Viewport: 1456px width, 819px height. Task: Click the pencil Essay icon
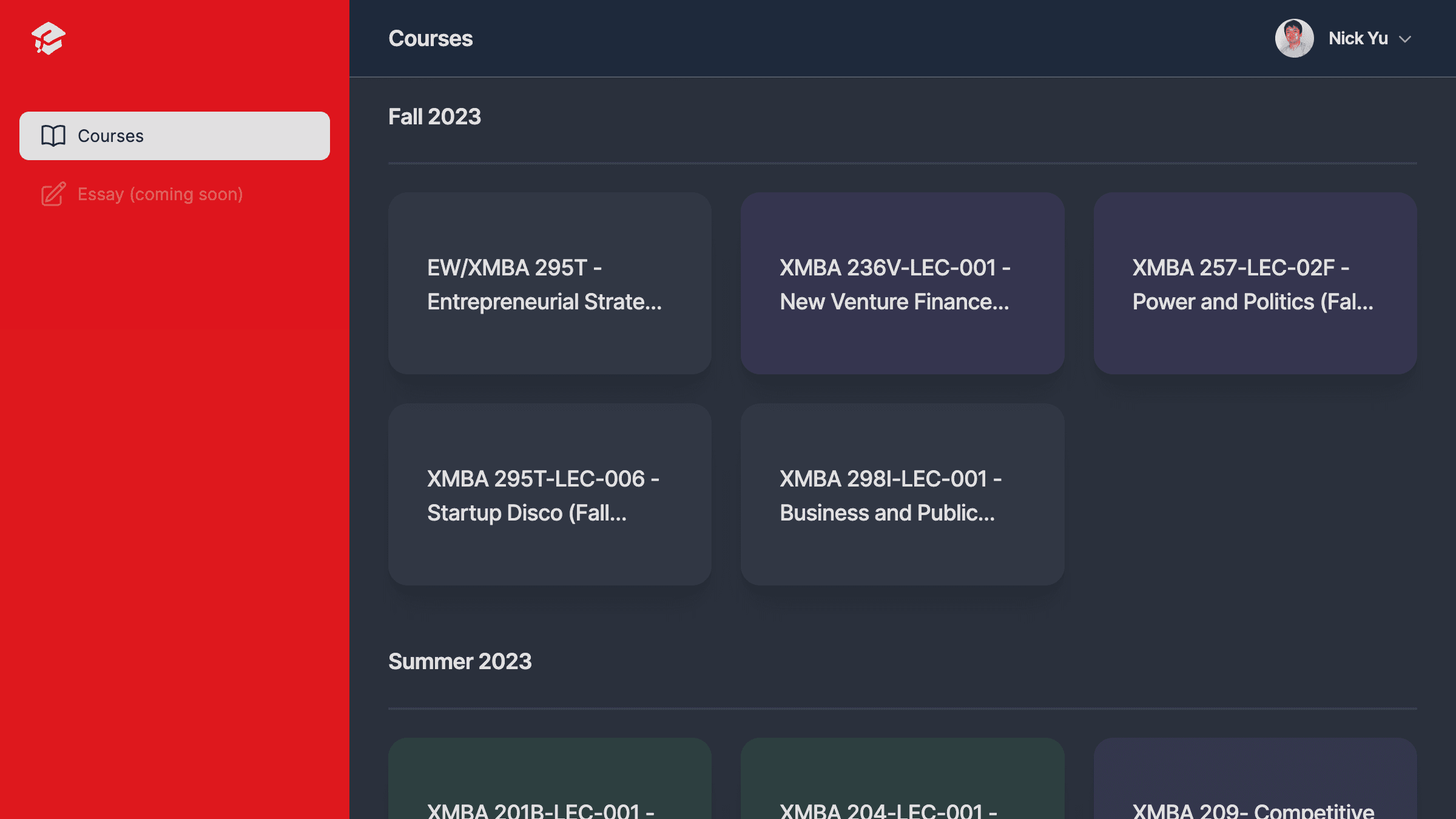pyautogui.click(x=53, y=194)
